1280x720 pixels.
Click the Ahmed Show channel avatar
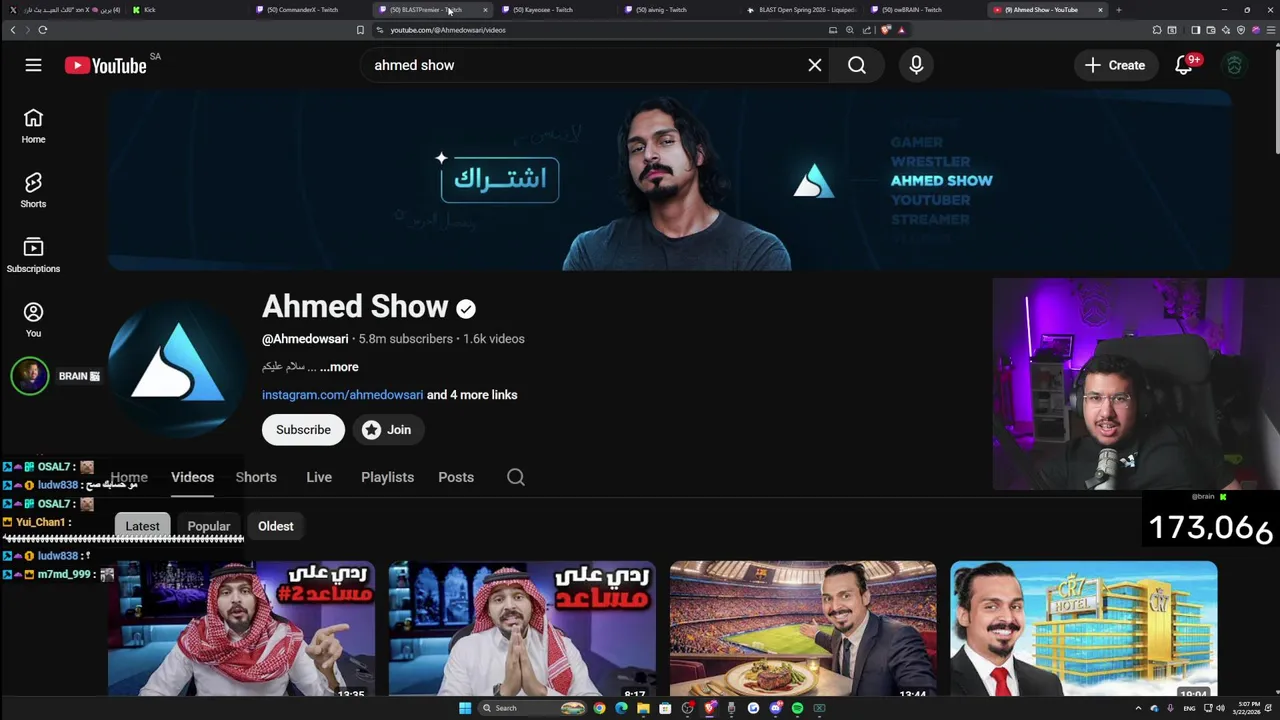[x=177, y=367]
